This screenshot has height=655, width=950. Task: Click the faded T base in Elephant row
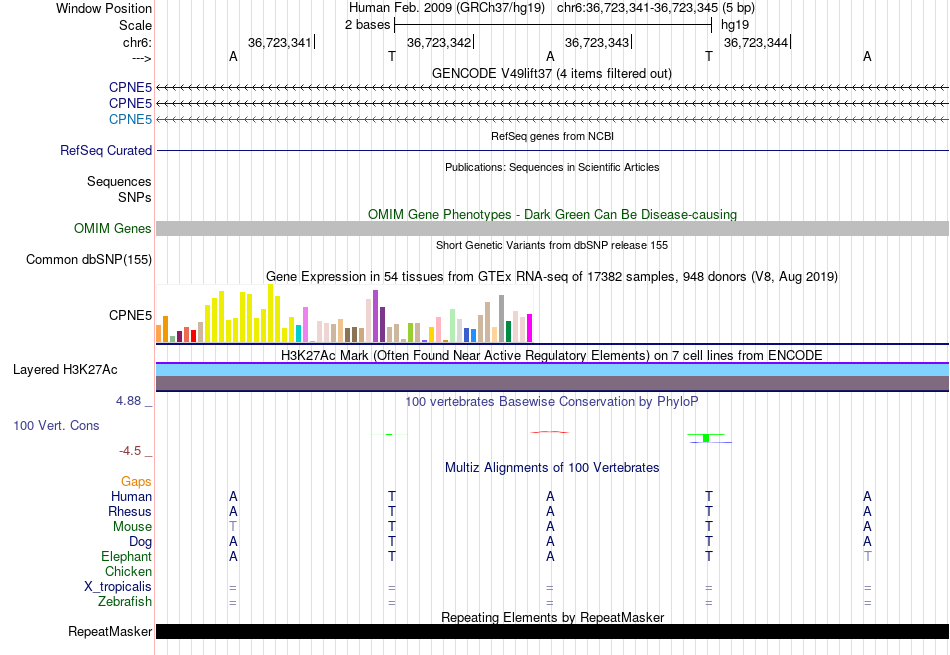point(868,556)
